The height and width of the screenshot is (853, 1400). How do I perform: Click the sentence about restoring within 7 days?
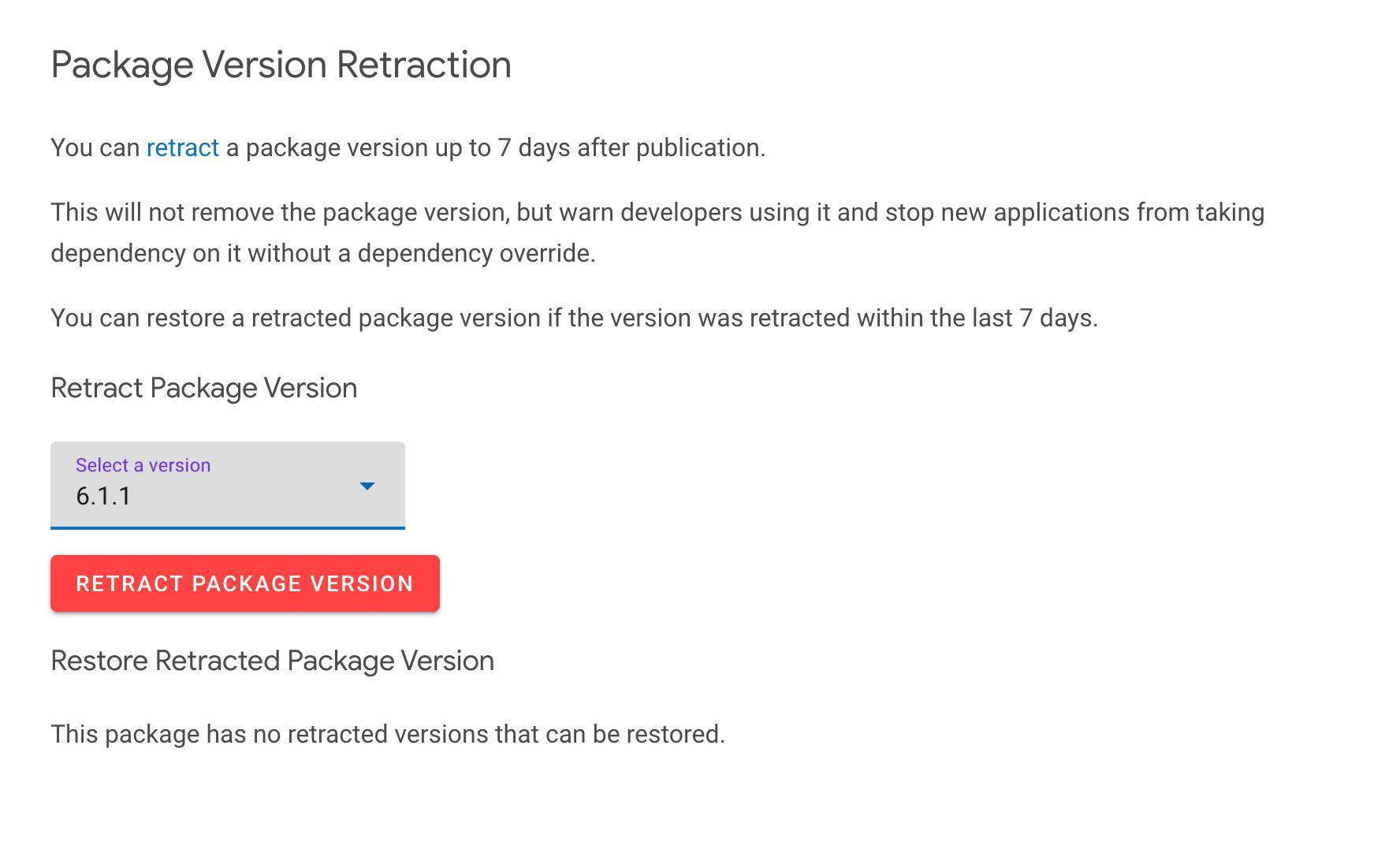point(574,318)
